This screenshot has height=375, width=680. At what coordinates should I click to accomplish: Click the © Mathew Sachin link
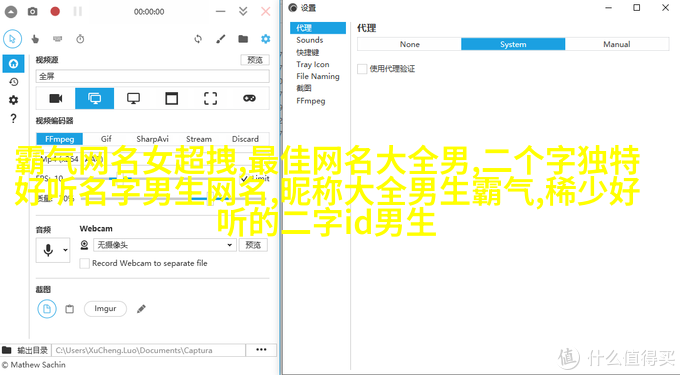[x=33, y=365]
